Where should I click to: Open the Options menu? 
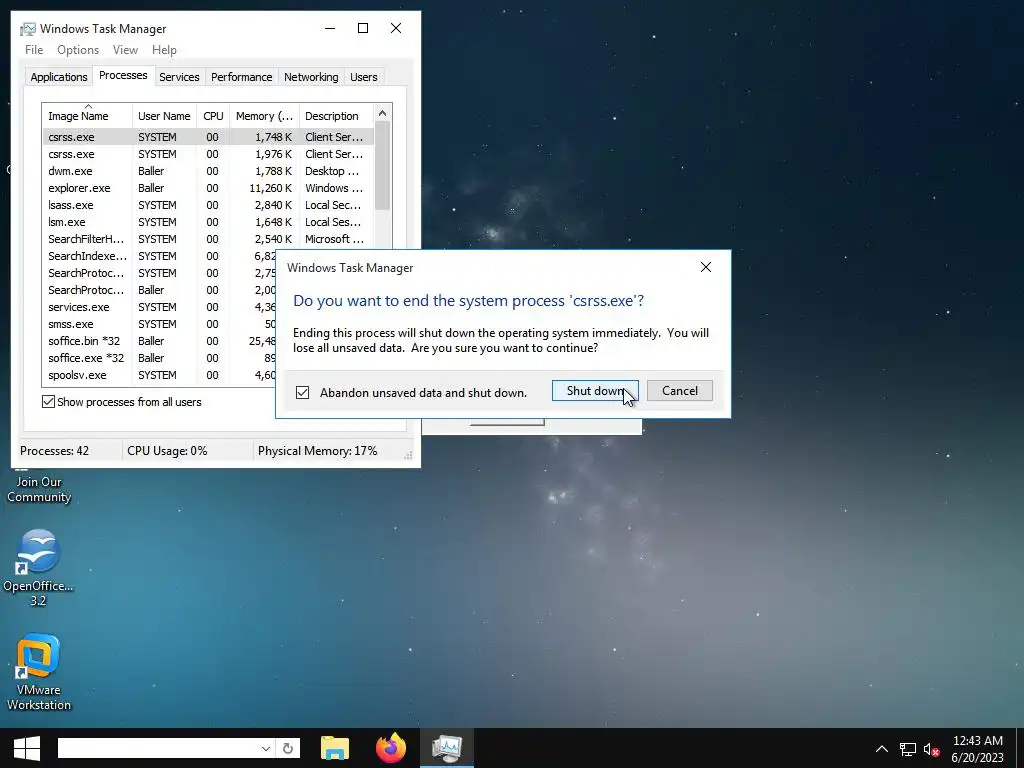78,50
